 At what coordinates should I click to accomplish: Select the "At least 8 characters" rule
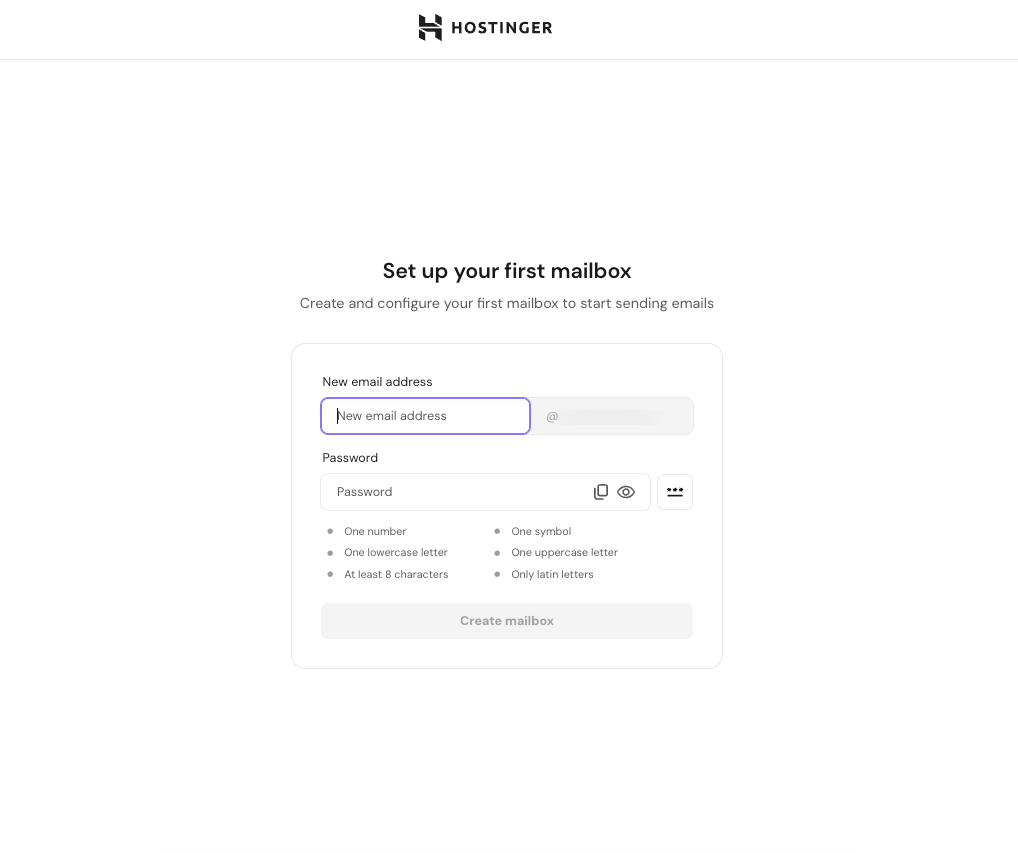pyautogui.click(x=396, y=575)
